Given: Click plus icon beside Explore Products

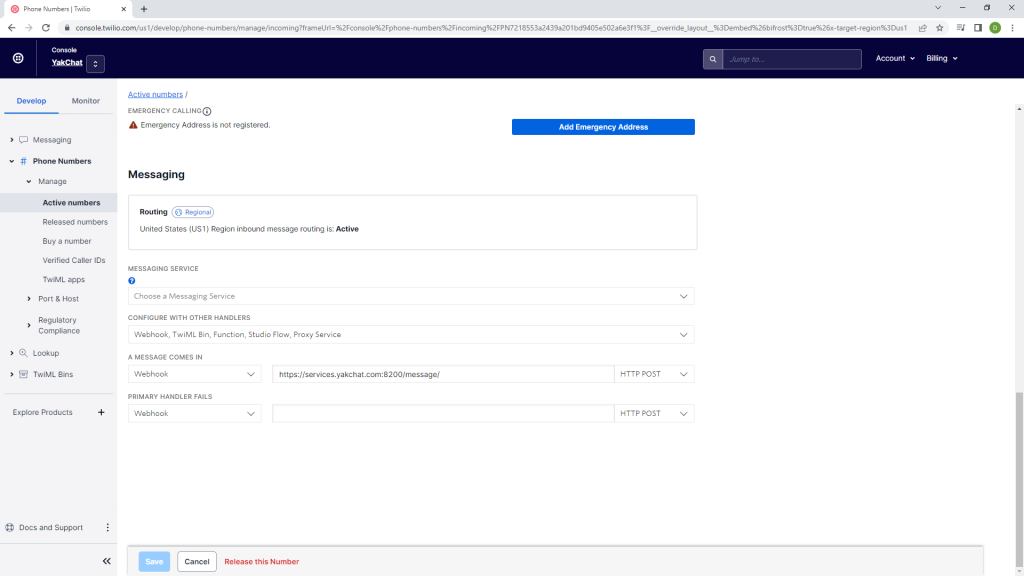Looking at the screenshot, I should [101, 412].
